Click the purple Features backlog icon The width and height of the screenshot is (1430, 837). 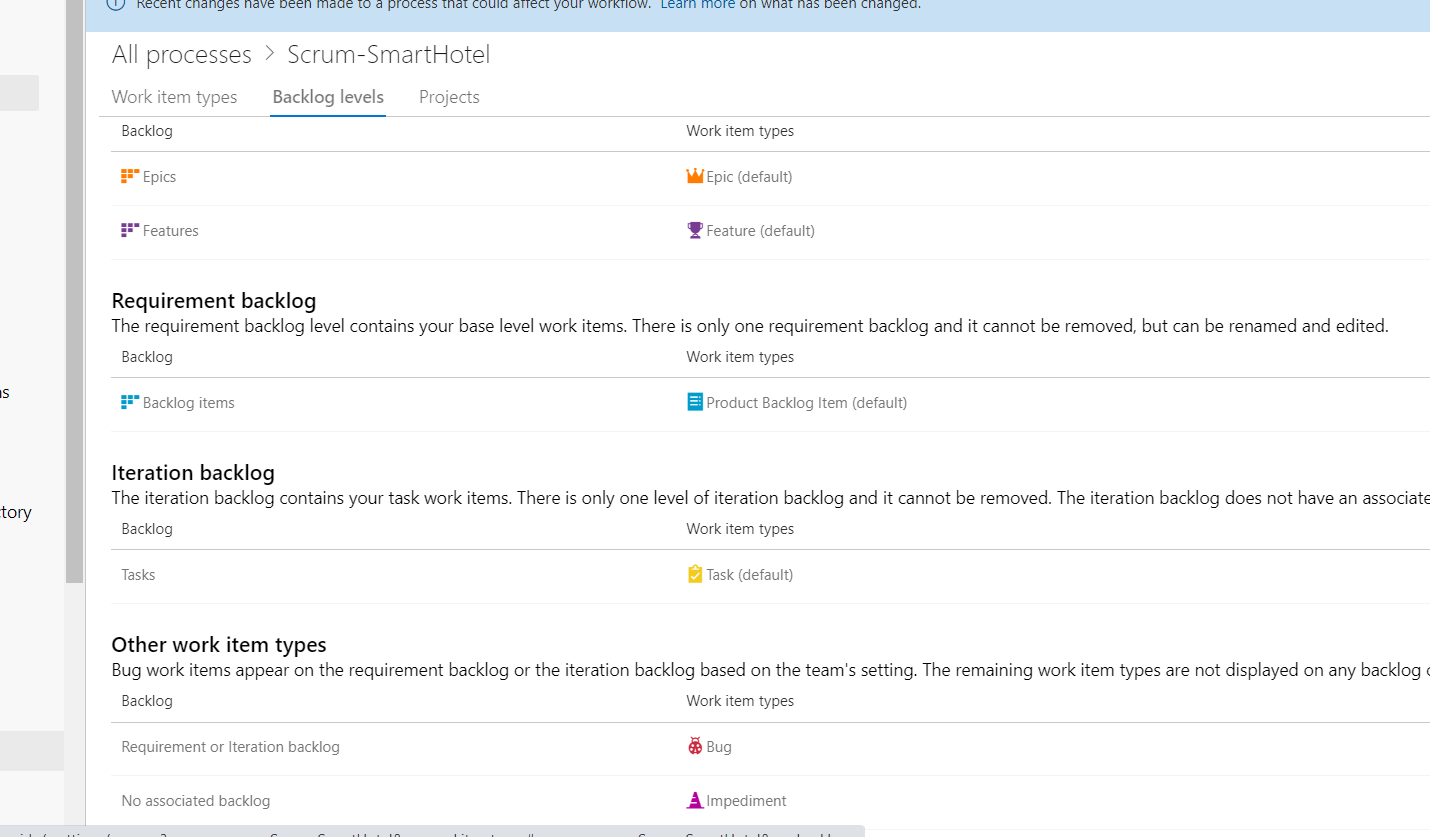coord(130,230)
